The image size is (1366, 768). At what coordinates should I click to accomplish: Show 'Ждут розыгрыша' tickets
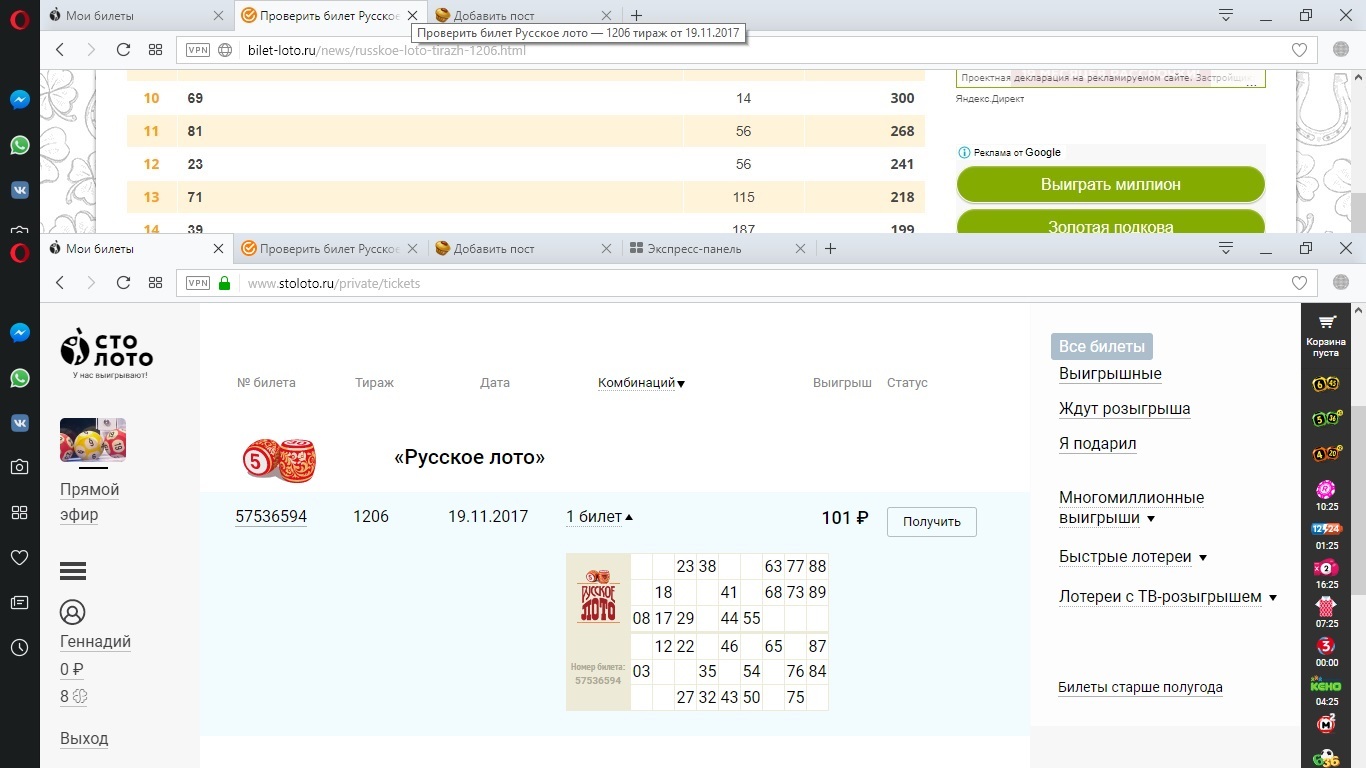(1125, 409)
